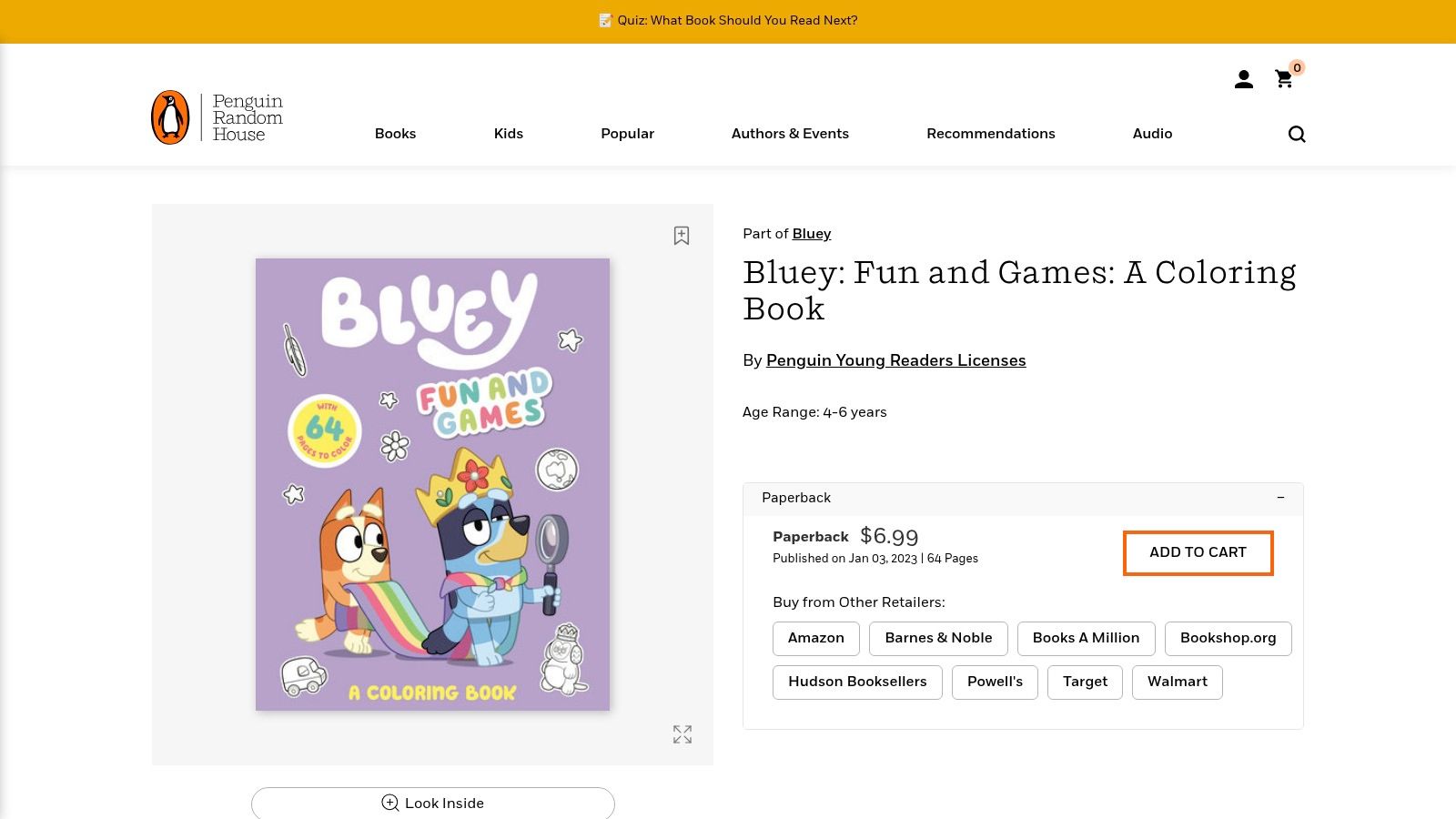The width and height of the screenshot is (1456, 819).
Task: Click the Look Inside button
Action: 433,803
